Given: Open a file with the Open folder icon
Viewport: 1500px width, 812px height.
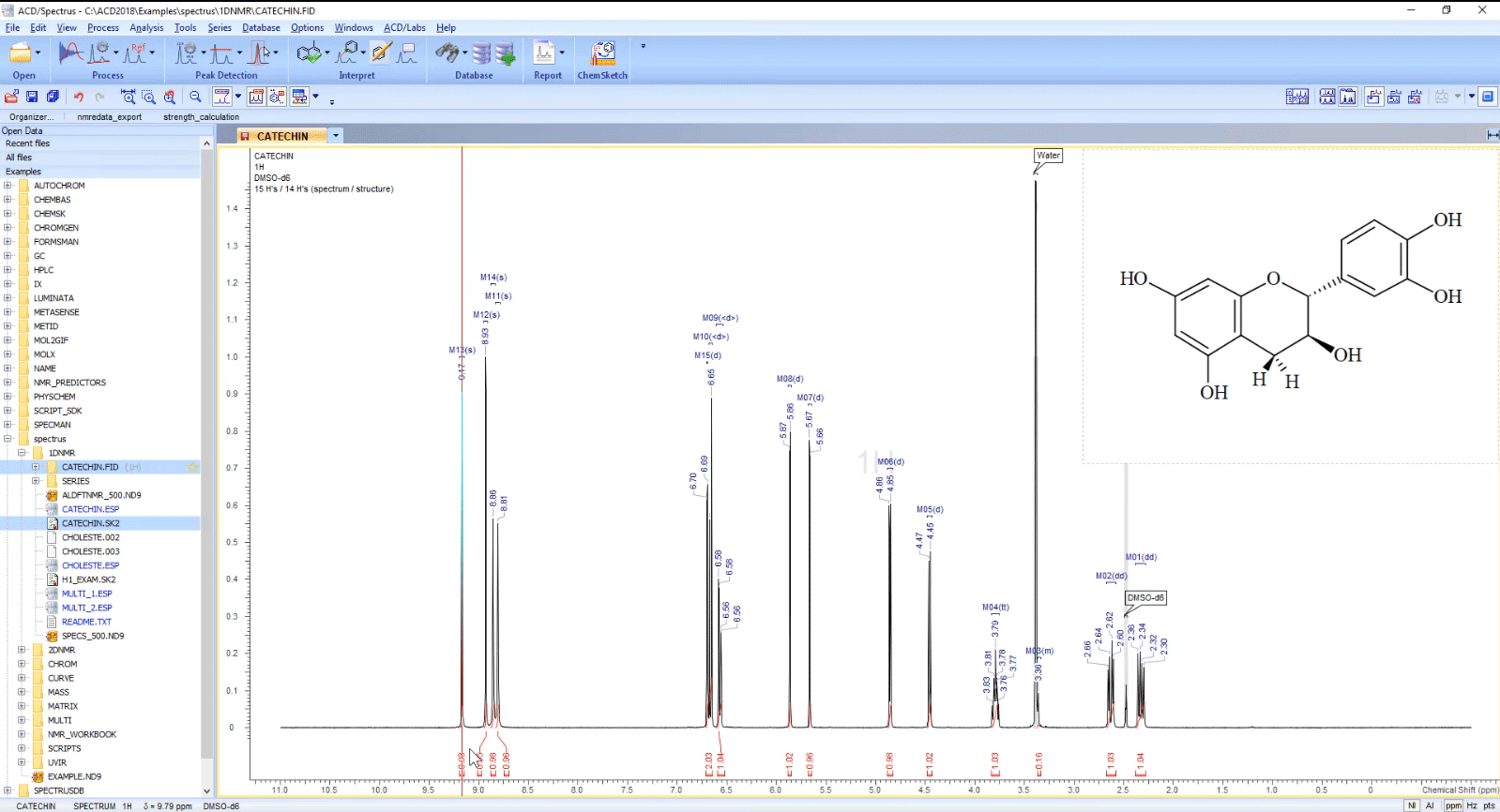Looking at the screenshot, I should (x=19, y=53).
